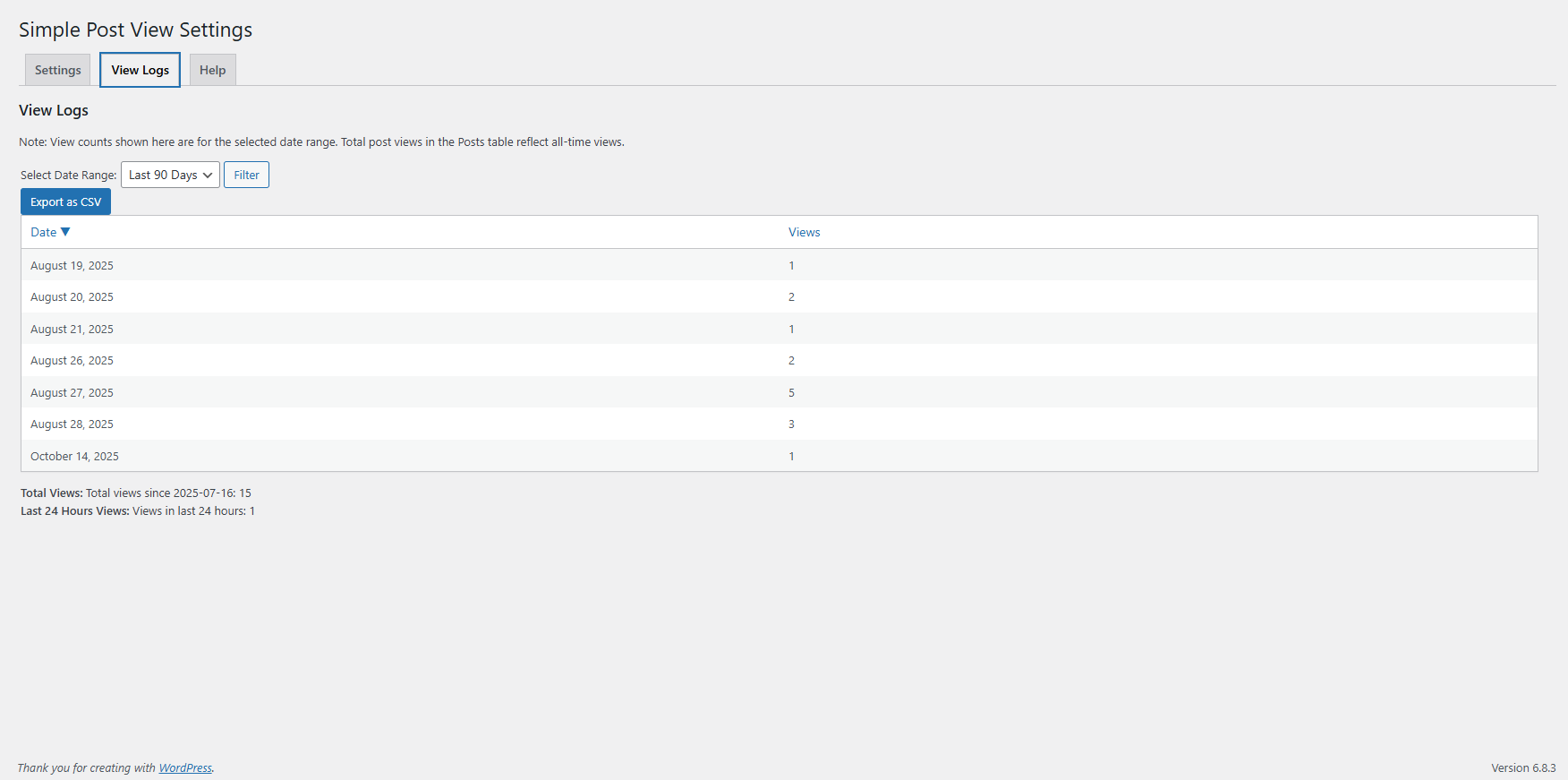Select the View Logs tab
Viewport: 1568px width, 780px height.
140,70
